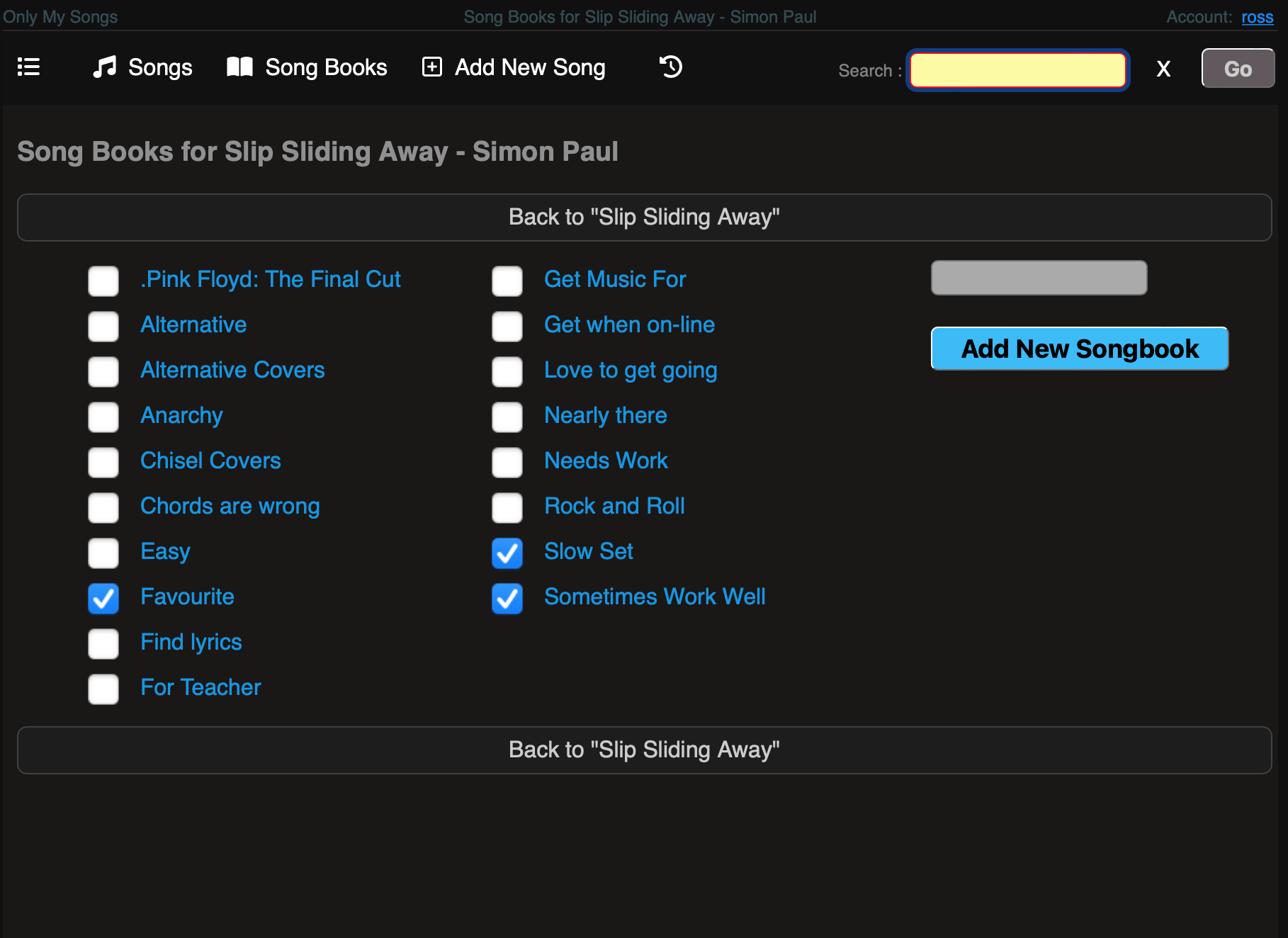The image size is (1288, 938).
Task: Uncheck the Slow Set checkbox
Action: pyautogui.click(x=507, y=553)
